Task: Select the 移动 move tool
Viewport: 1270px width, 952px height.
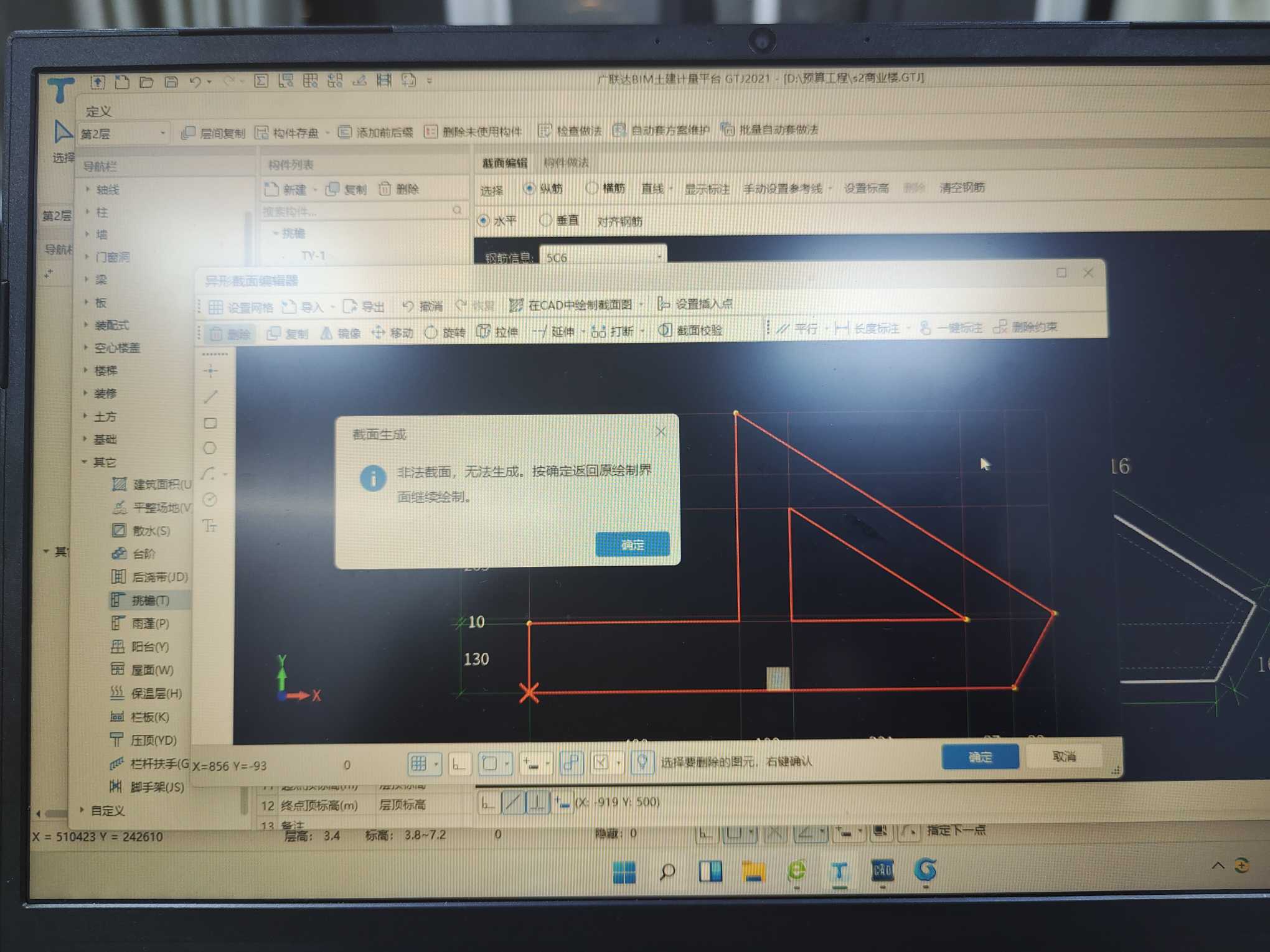Action: coord(392,332)
